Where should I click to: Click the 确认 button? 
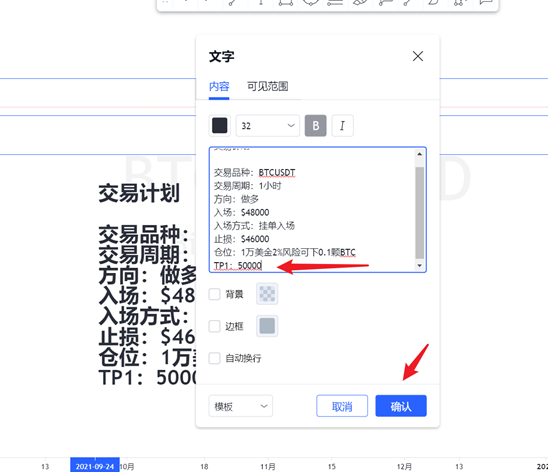pos(401,406)
